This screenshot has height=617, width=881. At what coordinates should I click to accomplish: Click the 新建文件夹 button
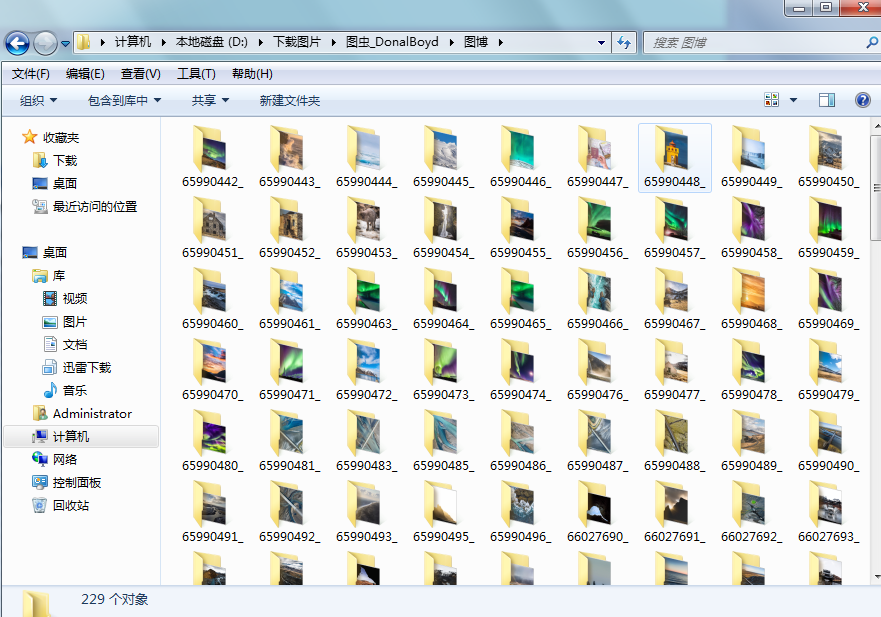289,101
